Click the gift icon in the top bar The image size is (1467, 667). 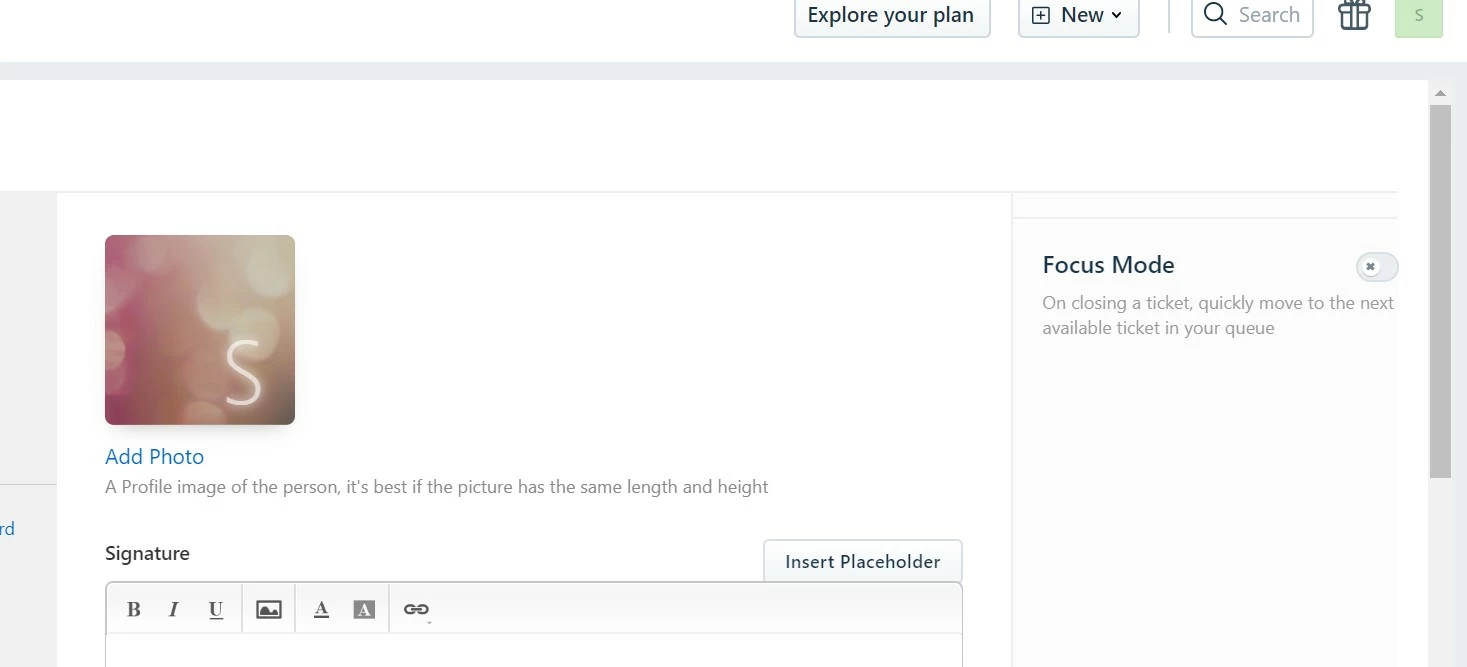(x=1353, y=15)
